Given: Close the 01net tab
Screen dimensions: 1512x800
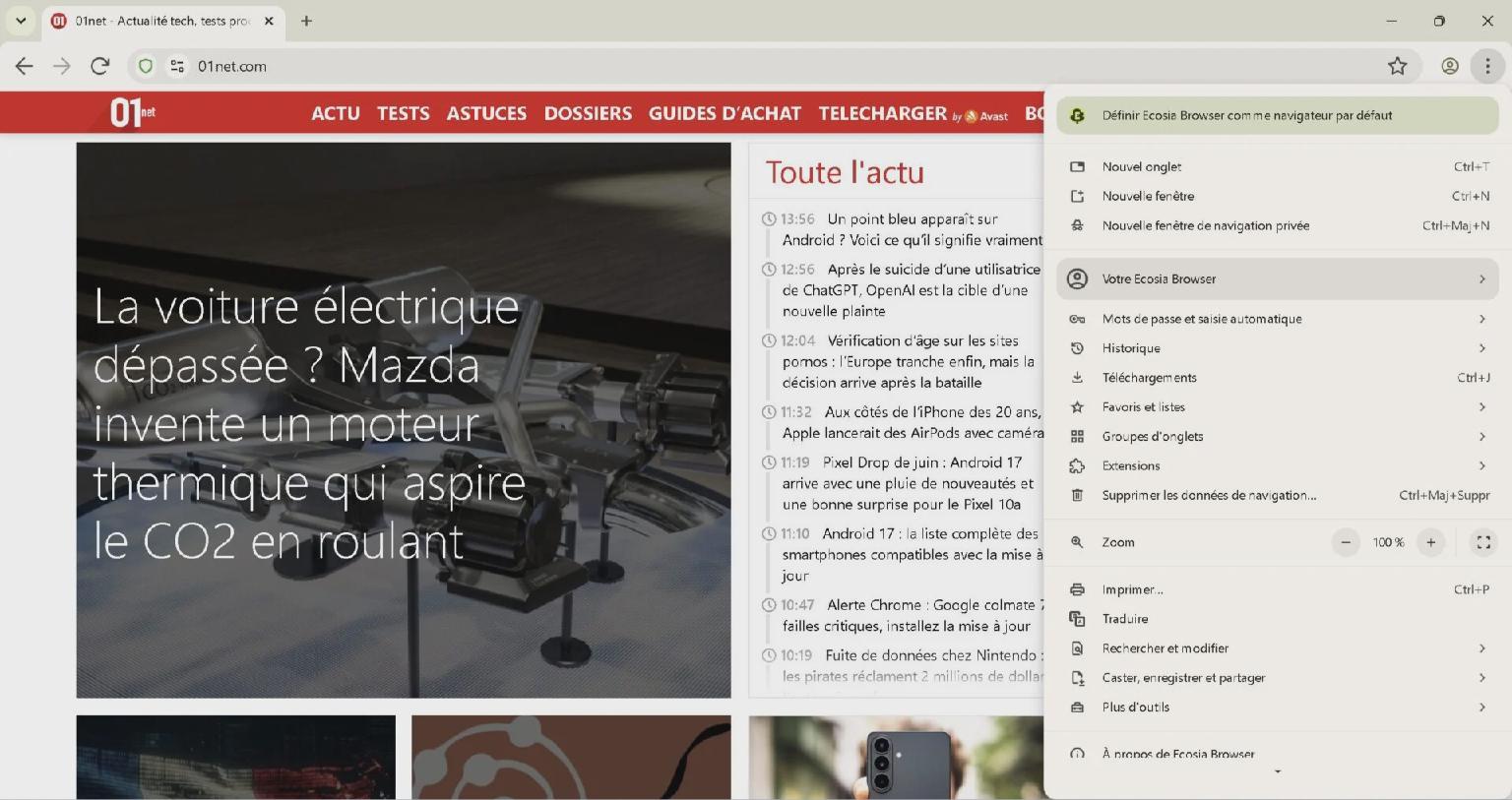Looking at the screenshot, I should pyautogui.click(x=269, y=21).
